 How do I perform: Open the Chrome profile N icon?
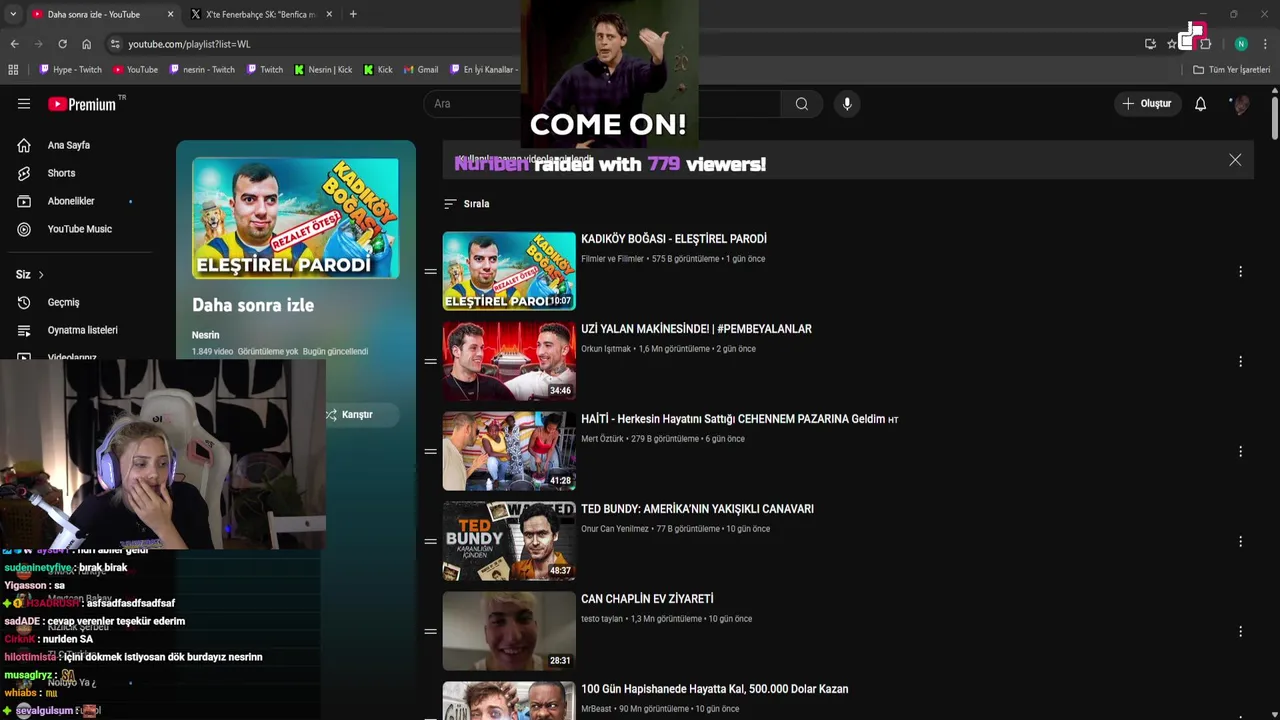click(1241, 44)
